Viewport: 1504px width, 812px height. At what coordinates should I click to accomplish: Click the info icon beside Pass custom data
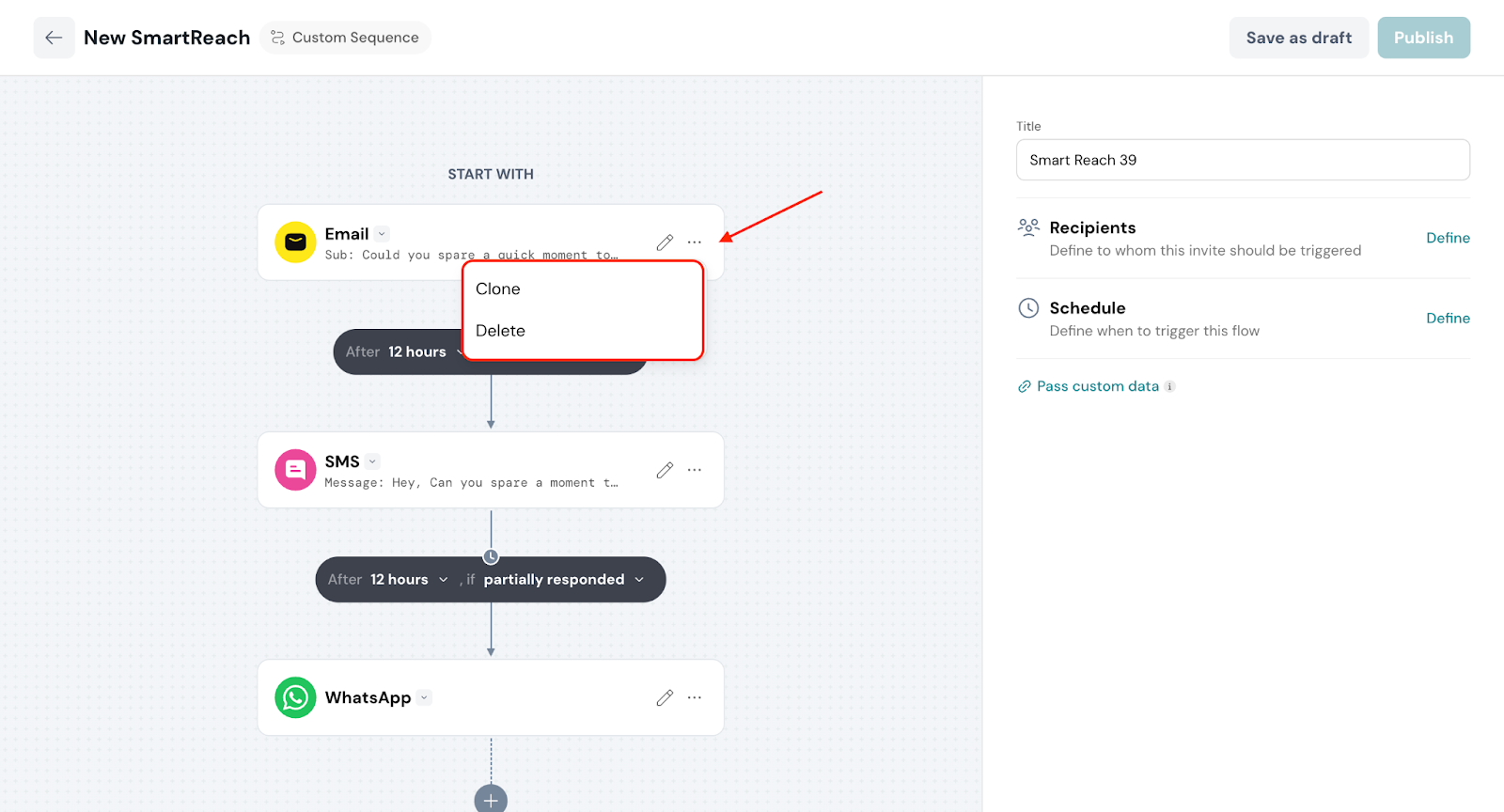click(x=1169, y=386)
